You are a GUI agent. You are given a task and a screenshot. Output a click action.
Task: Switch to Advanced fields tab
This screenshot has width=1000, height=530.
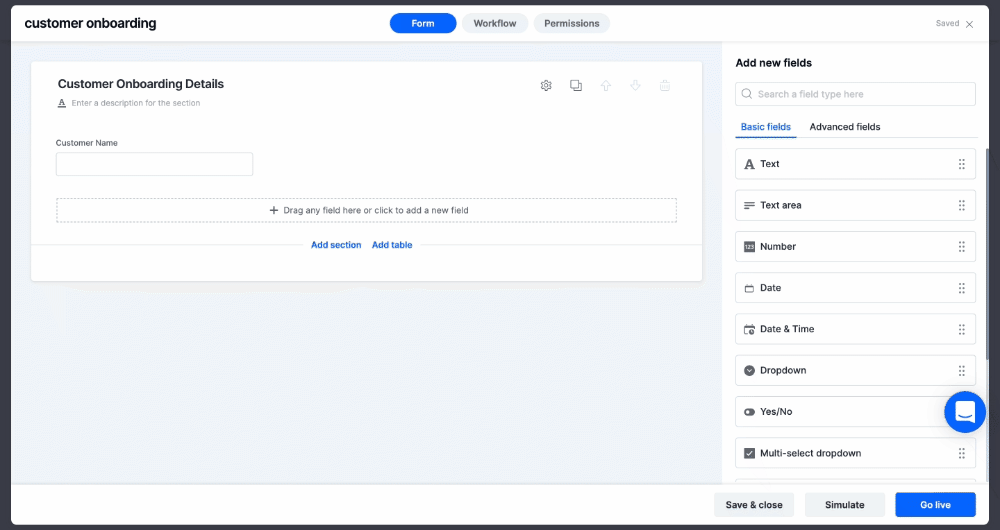845,127
